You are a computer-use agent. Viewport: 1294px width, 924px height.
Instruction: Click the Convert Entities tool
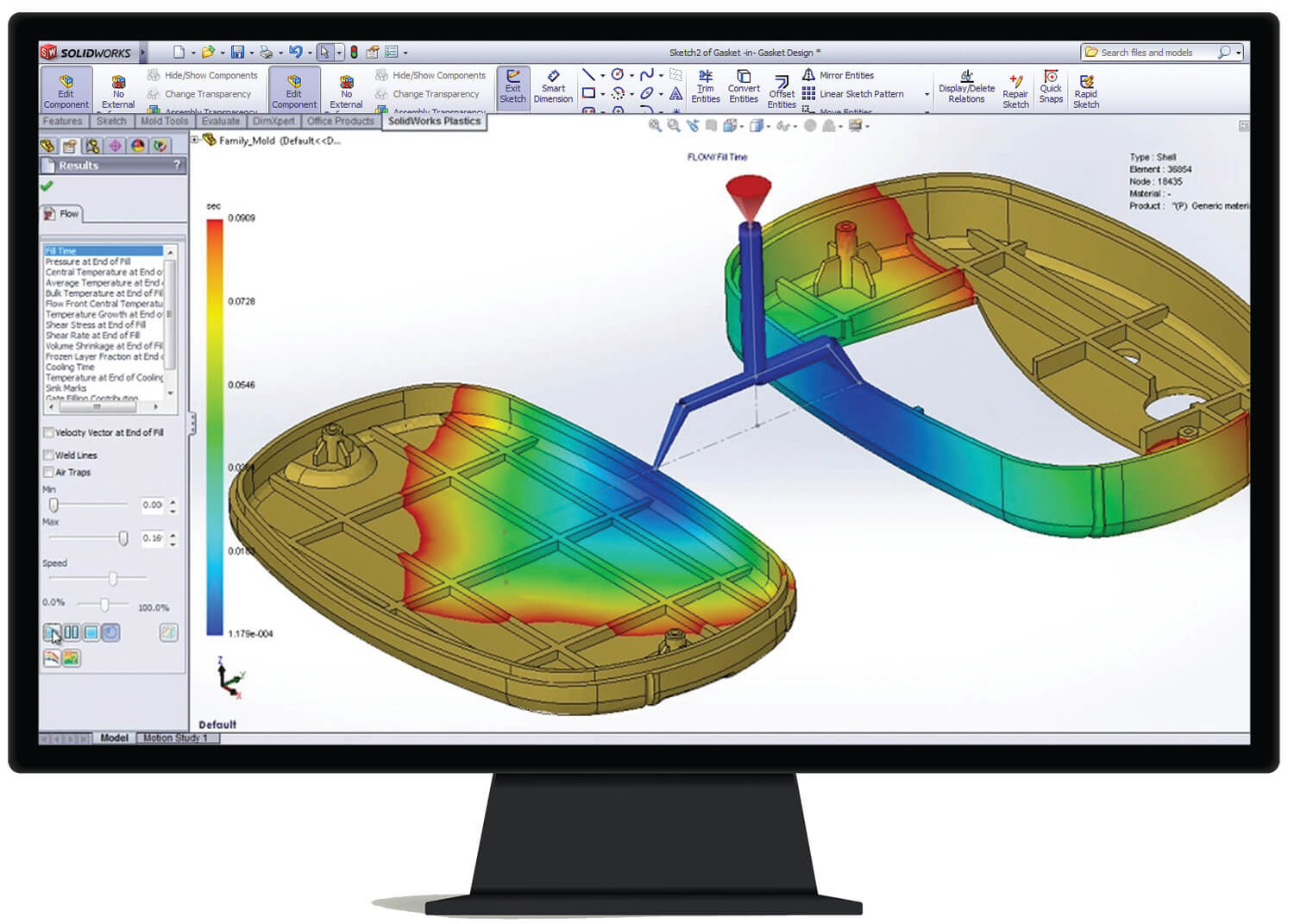pyautogui.click(x=744, y=87)
